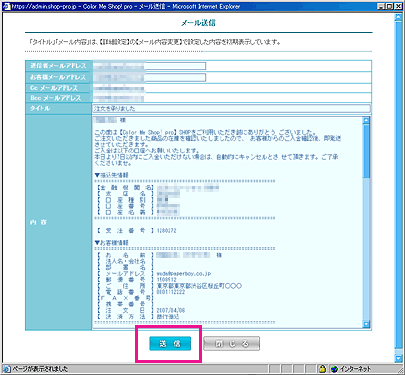This screenshot has height=375, width=405.
Task: Click the Bcc email address field
Action: point(119,98)
